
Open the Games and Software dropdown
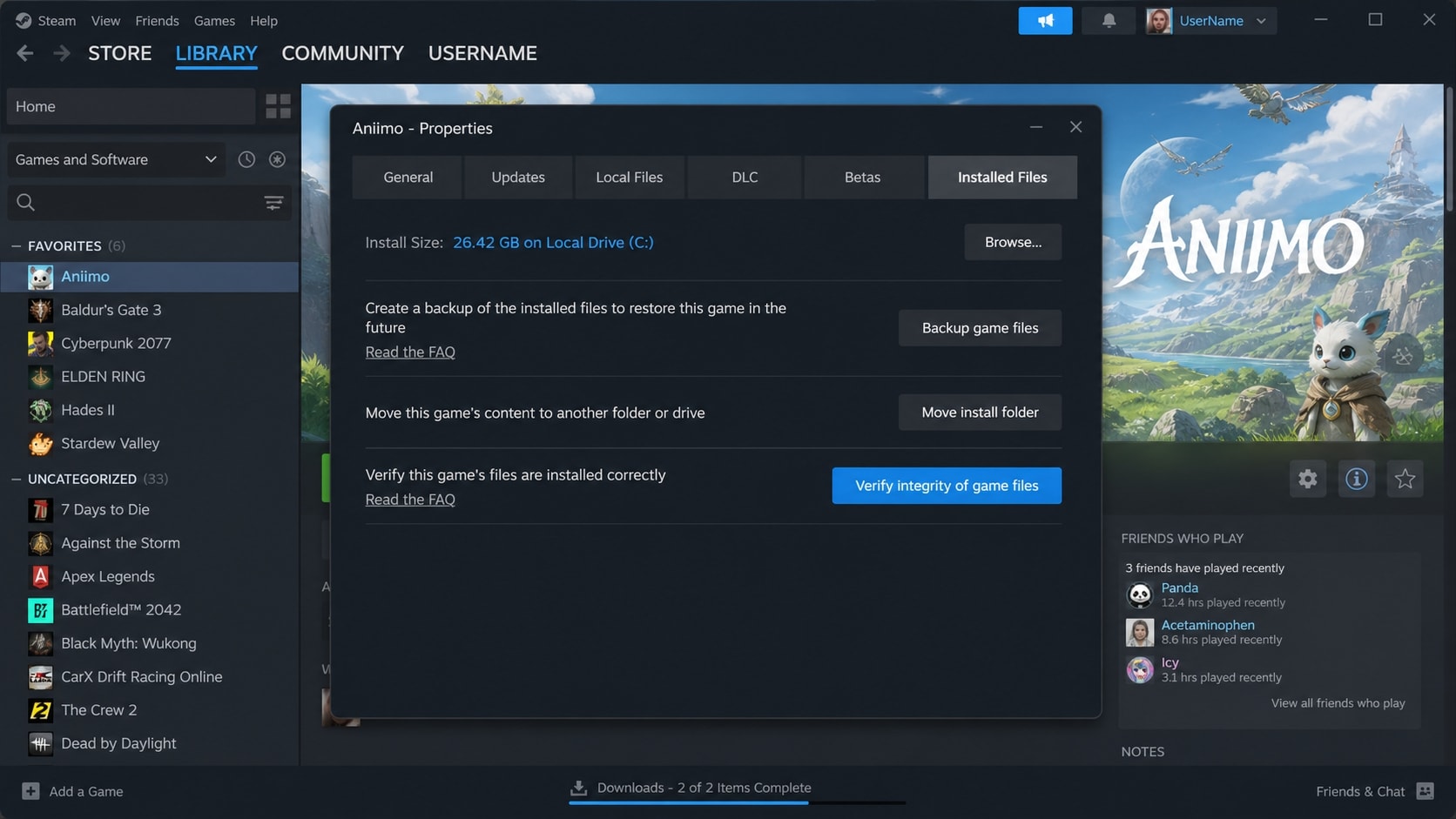coord(116,159)
